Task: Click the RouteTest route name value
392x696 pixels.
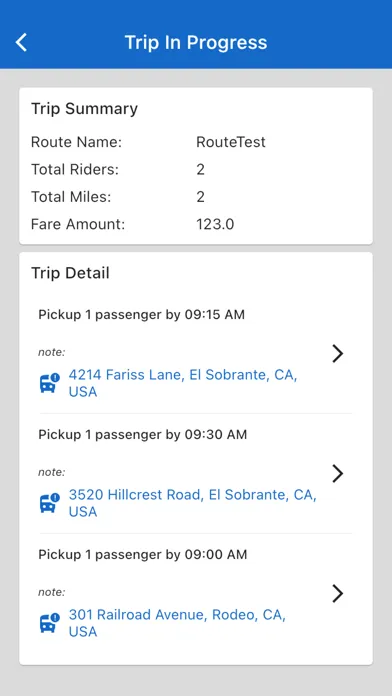Action: [x=231, y=142]
